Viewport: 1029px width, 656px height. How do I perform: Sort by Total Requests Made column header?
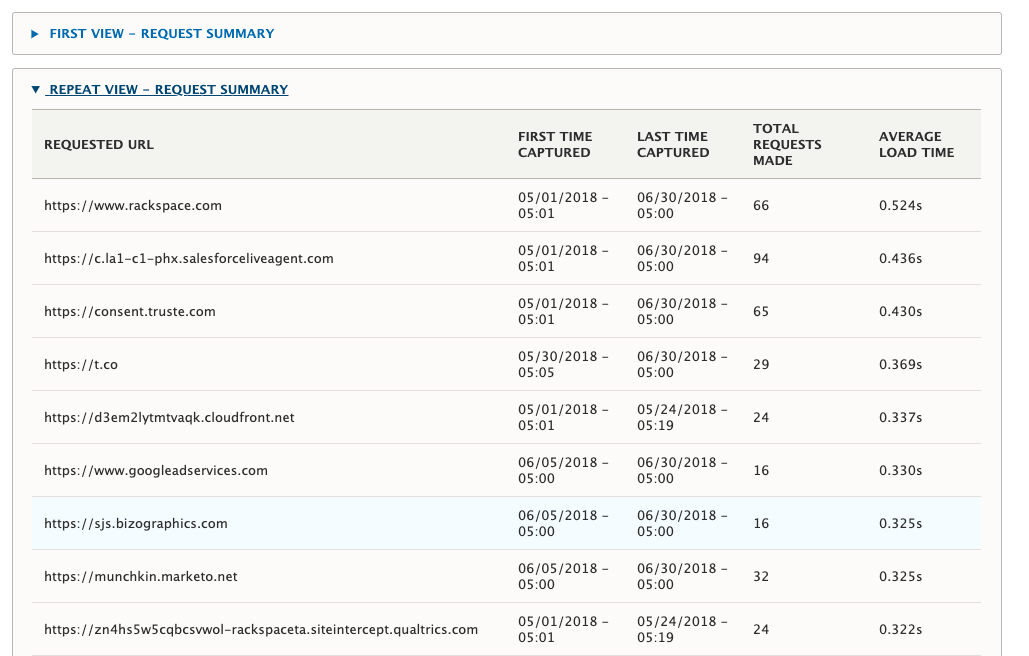pyautogui.click(x=787, y=144)
